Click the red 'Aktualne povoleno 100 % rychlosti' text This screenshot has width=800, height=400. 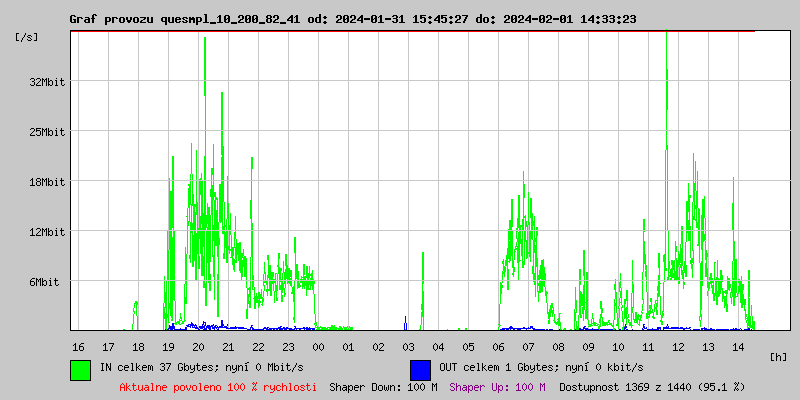click(218, 386)
